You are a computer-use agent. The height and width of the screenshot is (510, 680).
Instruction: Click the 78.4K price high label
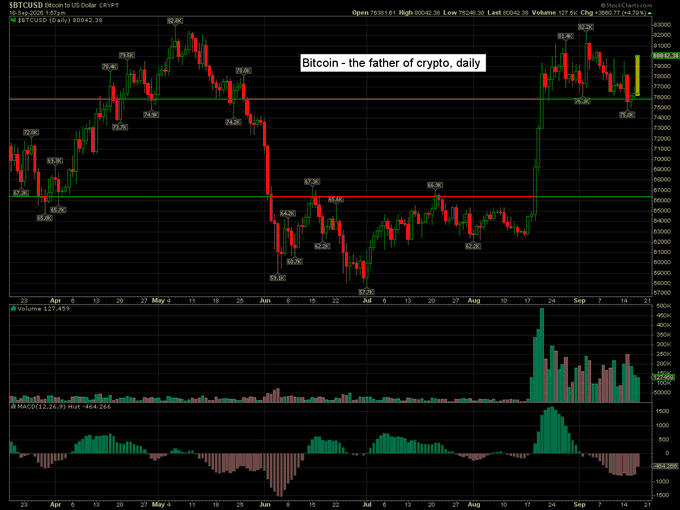coord(110,67)
